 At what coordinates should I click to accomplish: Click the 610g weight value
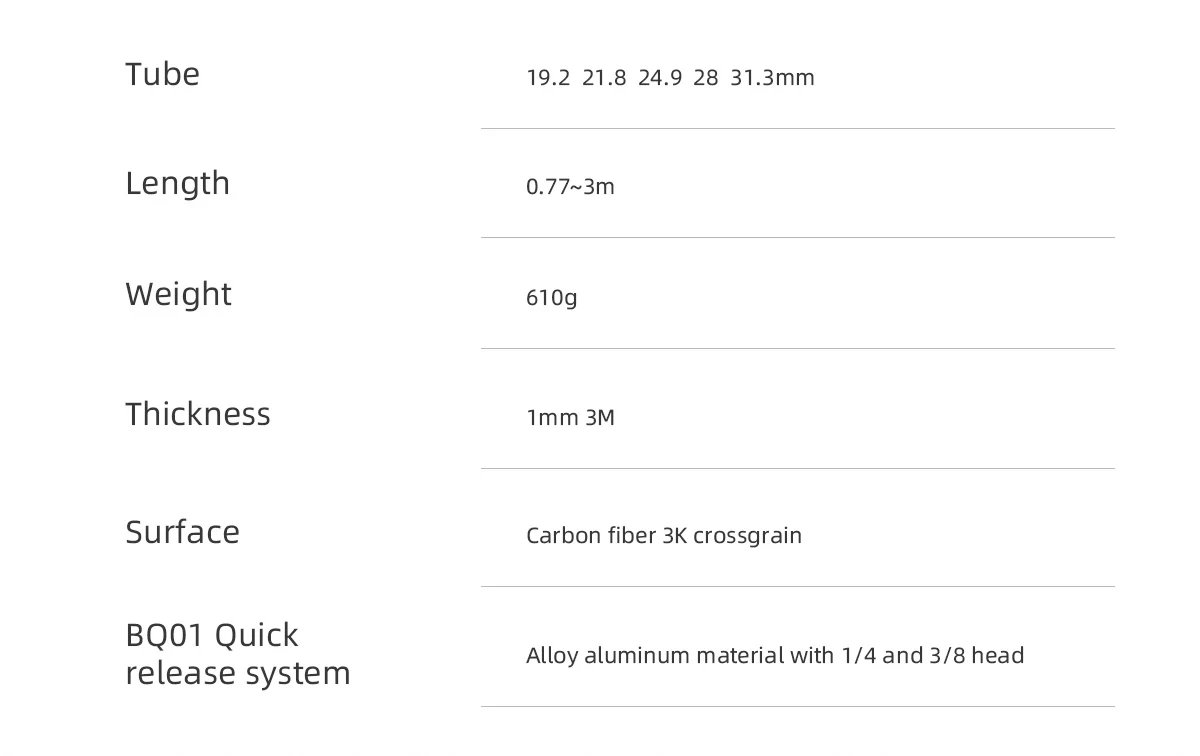click(x=552, y=298)
